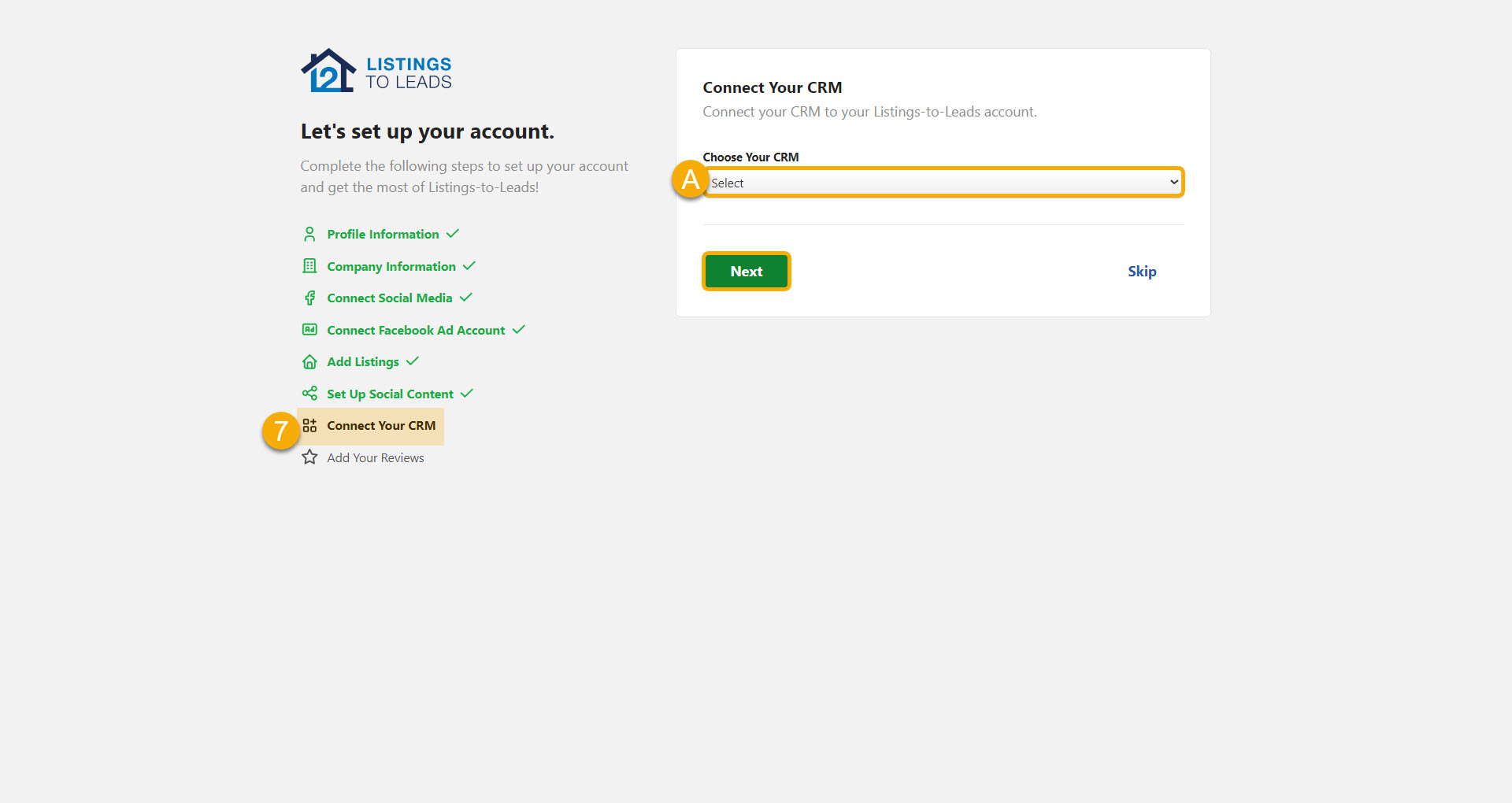Click the Next button

[x=746, y=271]
